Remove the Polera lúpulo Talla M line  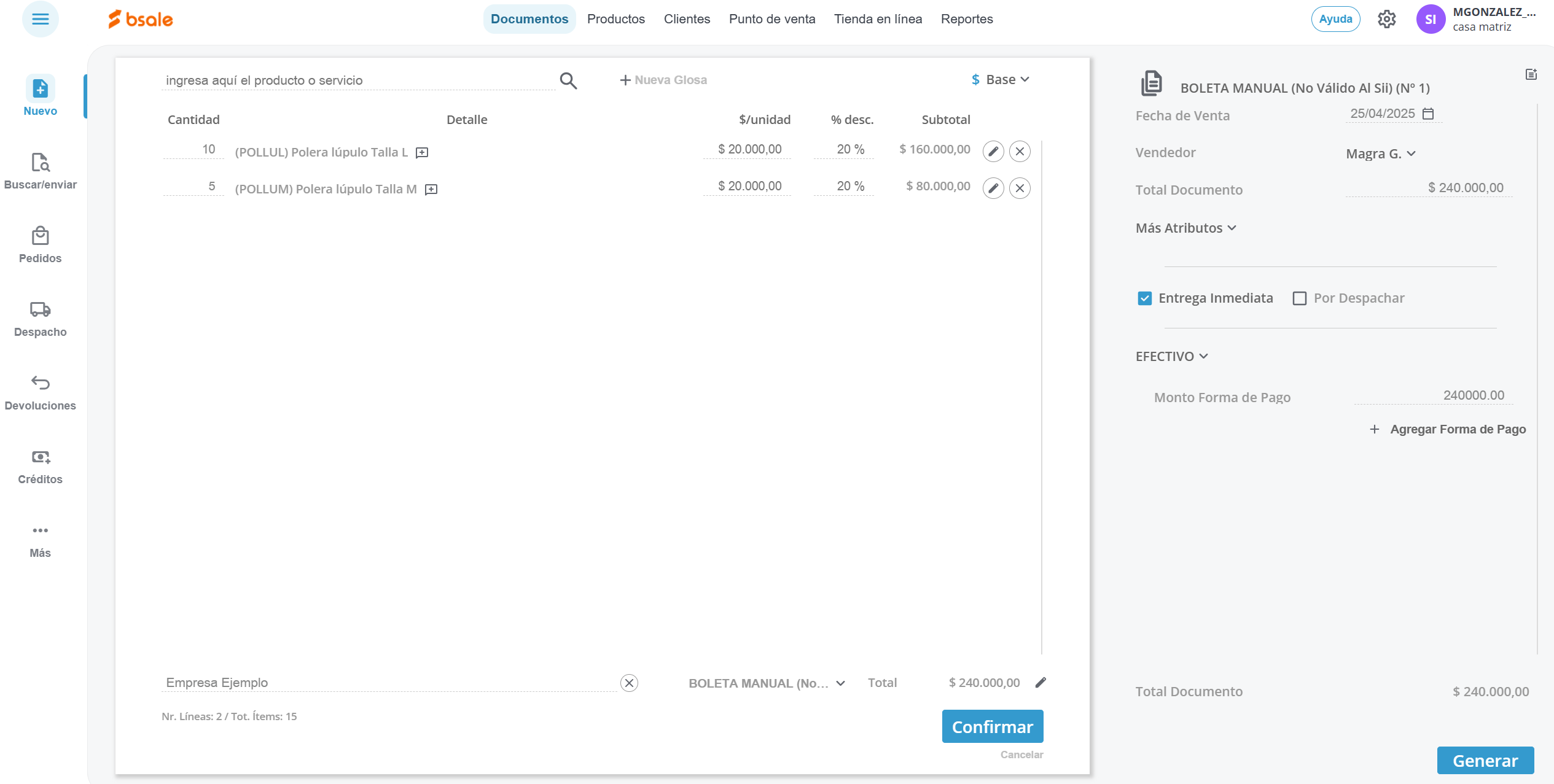pos(1020,188)
